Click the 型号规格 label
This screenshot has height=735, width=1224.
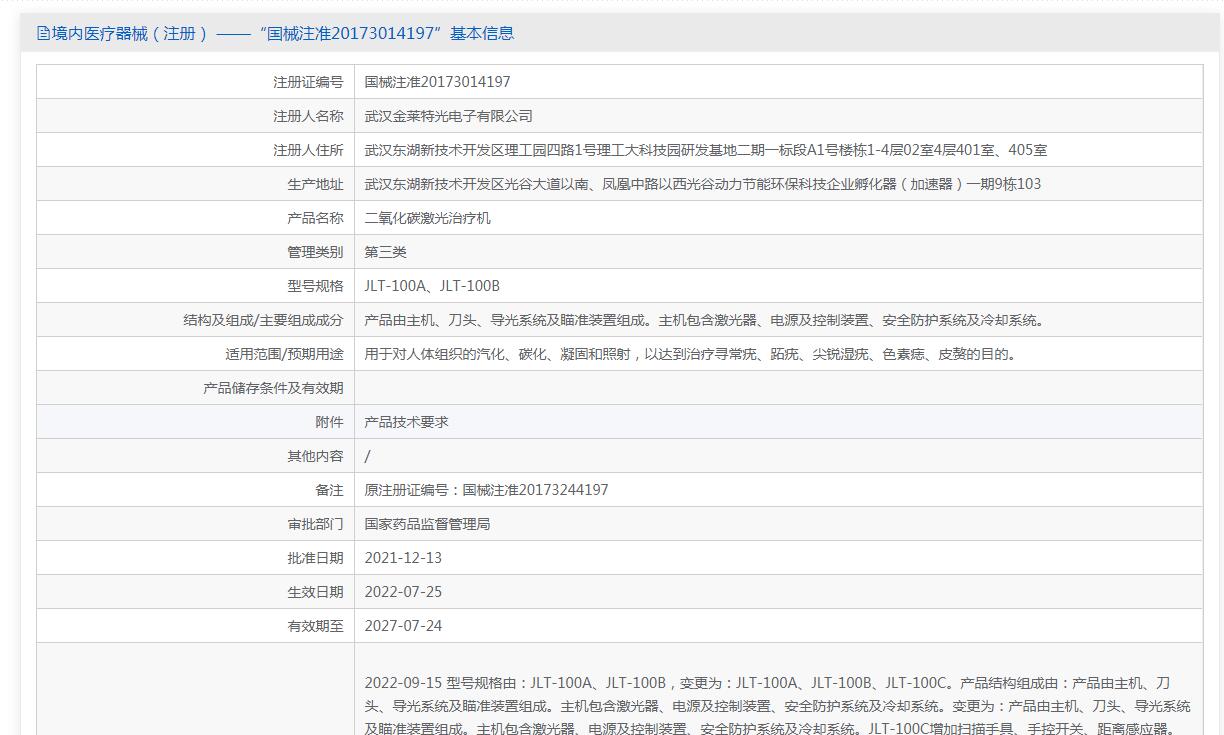click(x=315, y=286)
